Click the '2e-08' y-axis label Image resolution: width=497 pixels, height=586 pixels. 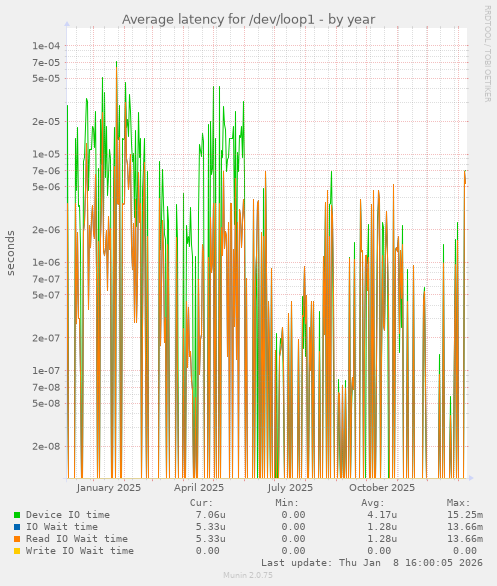tap(46, 446)
